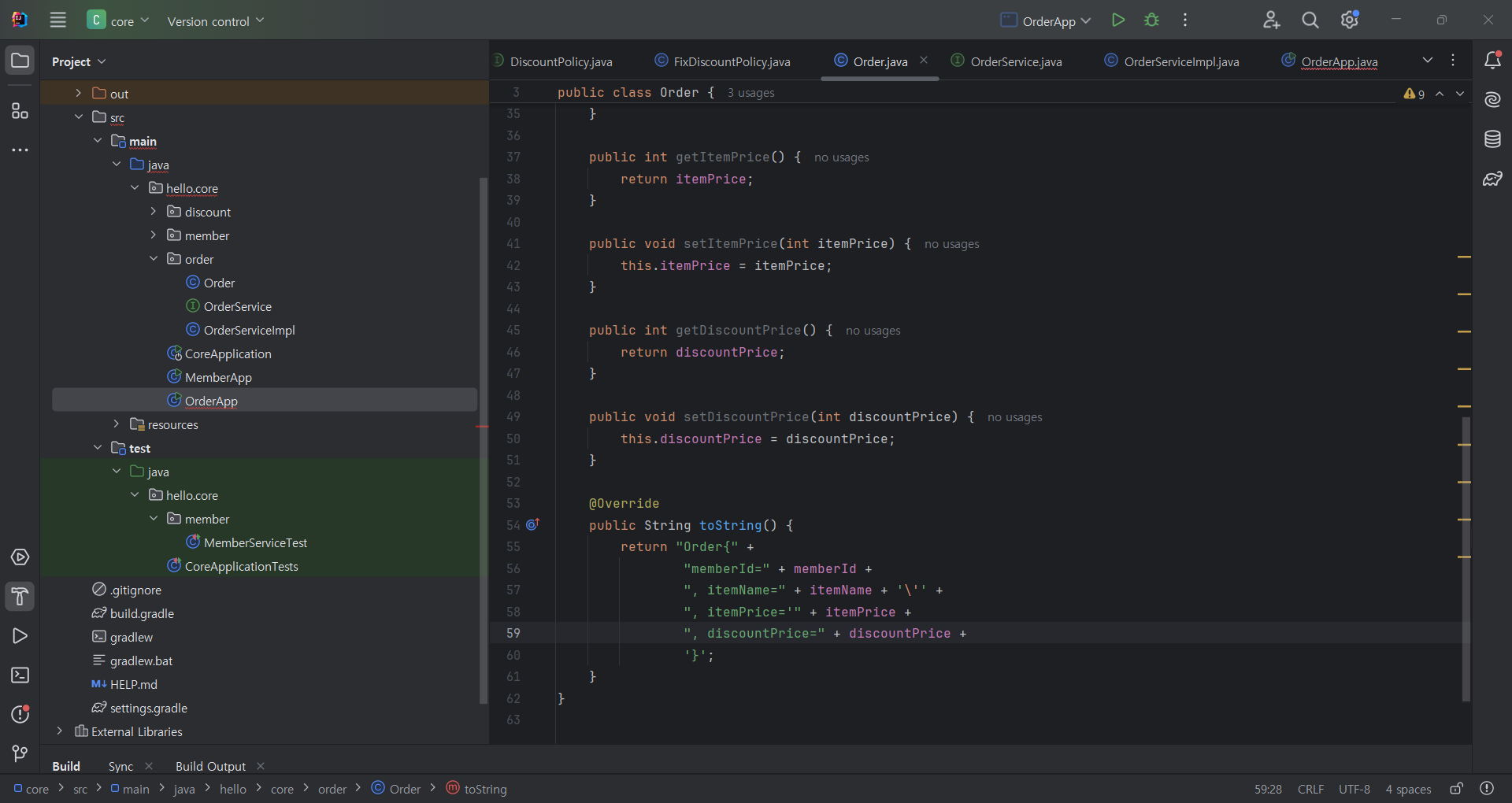Open the Structure tool window
The image size is (1512, 803).
(x=20, y=111)
